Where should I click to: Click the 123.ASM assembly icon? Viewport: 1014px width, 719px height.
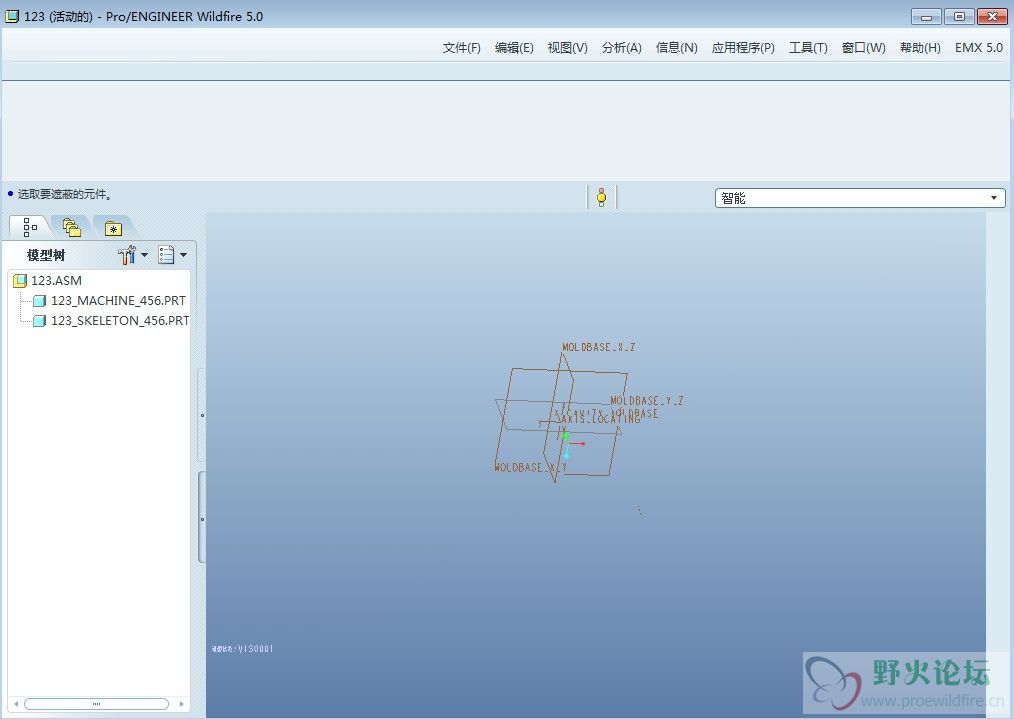pyautogui.click(x=20, y=281)
